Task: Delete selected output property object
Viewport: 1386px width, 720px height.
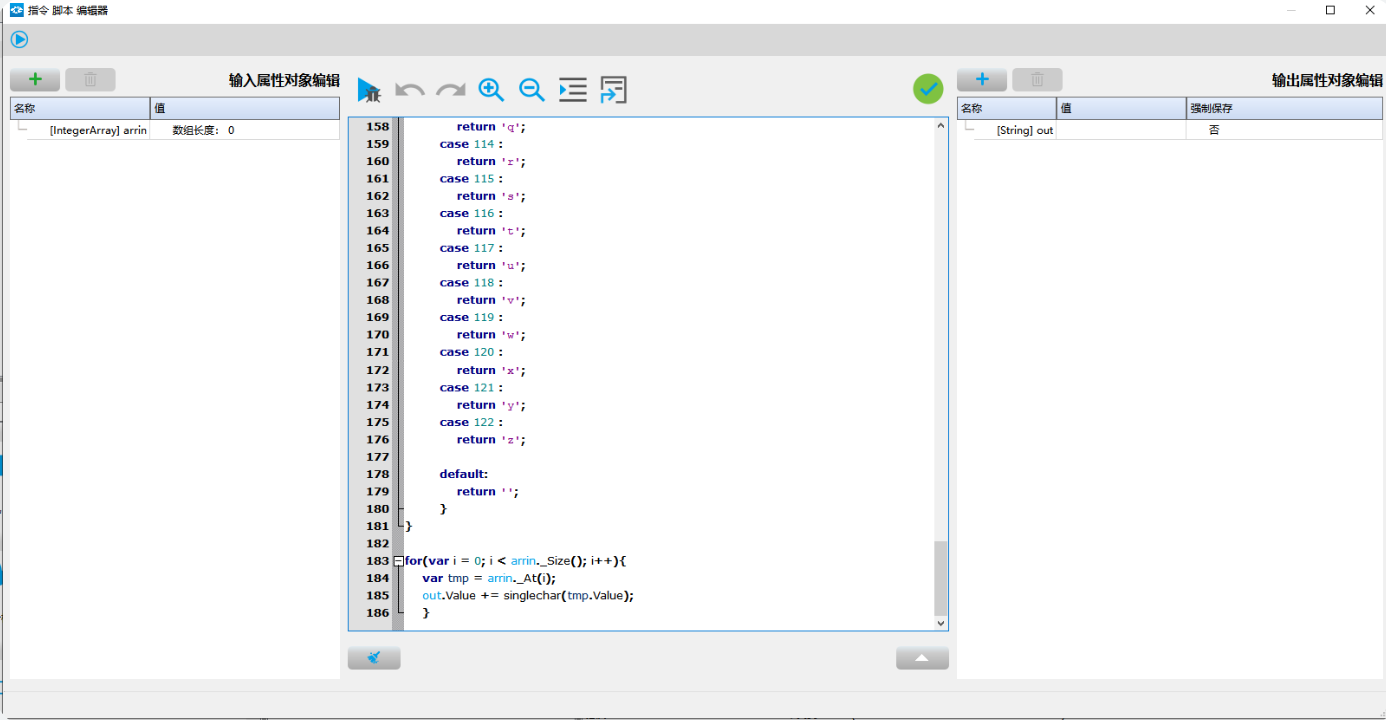Action: click(x=1037, y=80)
